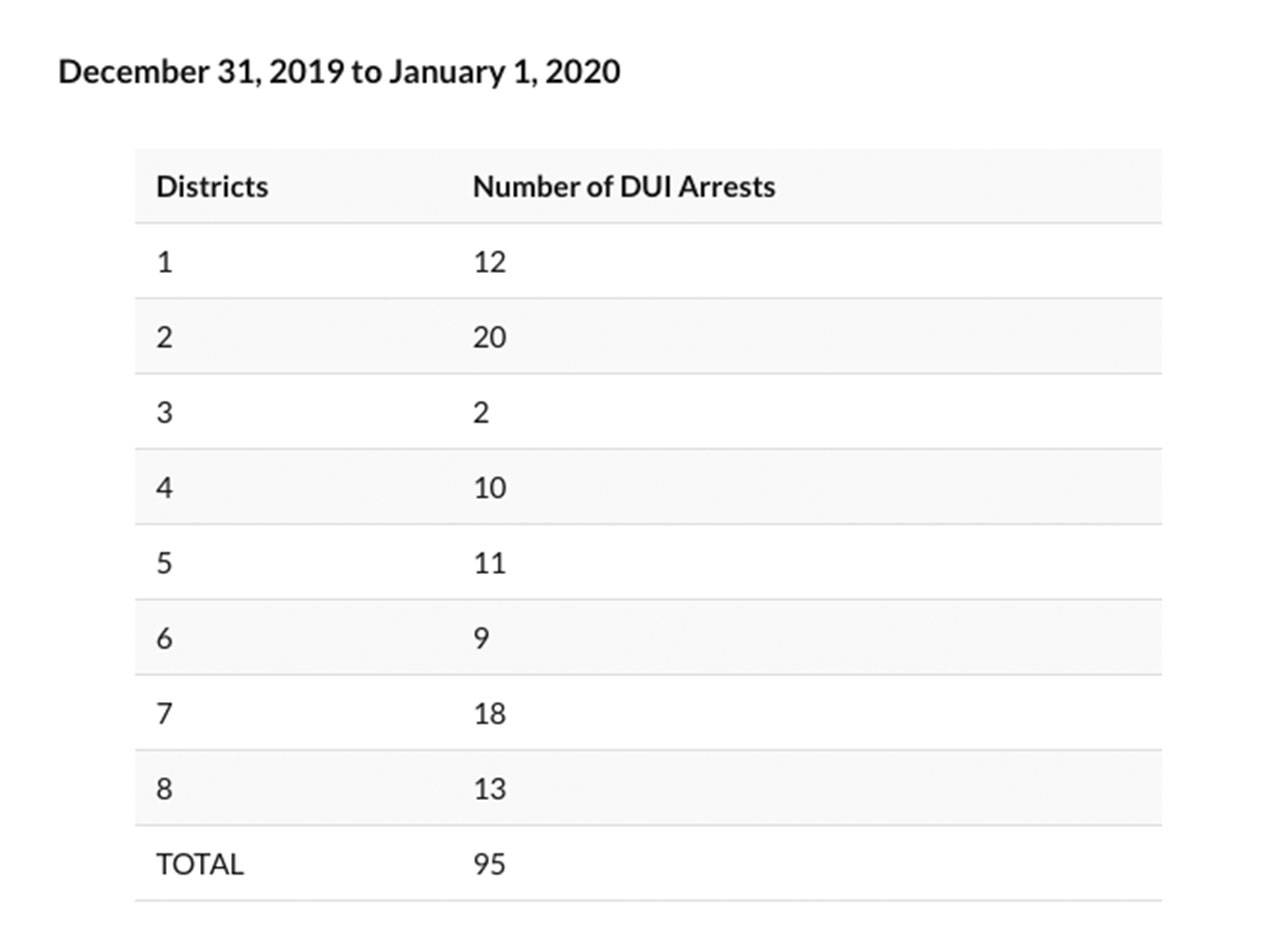The height and width of the screenshot is (944, 1280).
Task: Click the arrests value 18
Action: (x=489, y=714)
